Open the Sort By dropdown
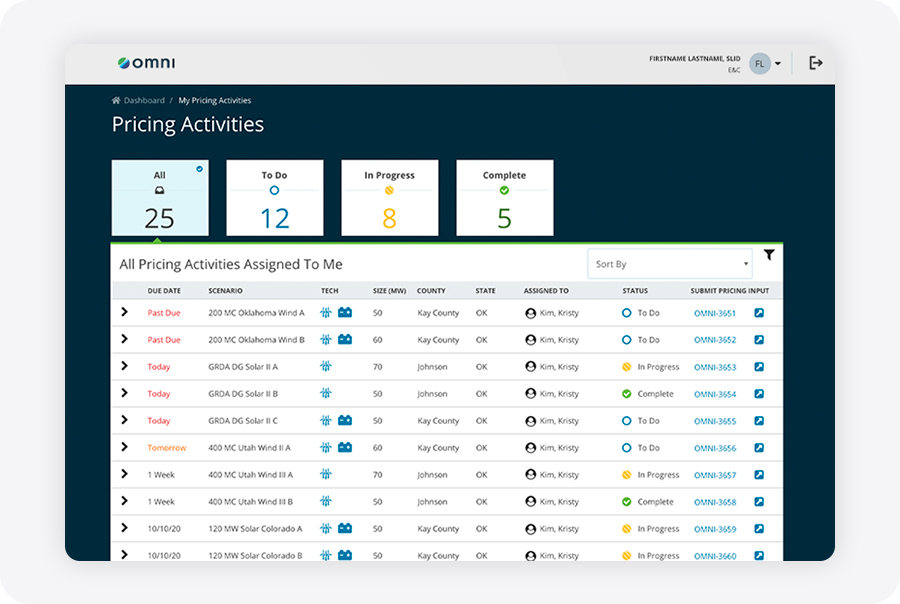 tap(670, 264)
